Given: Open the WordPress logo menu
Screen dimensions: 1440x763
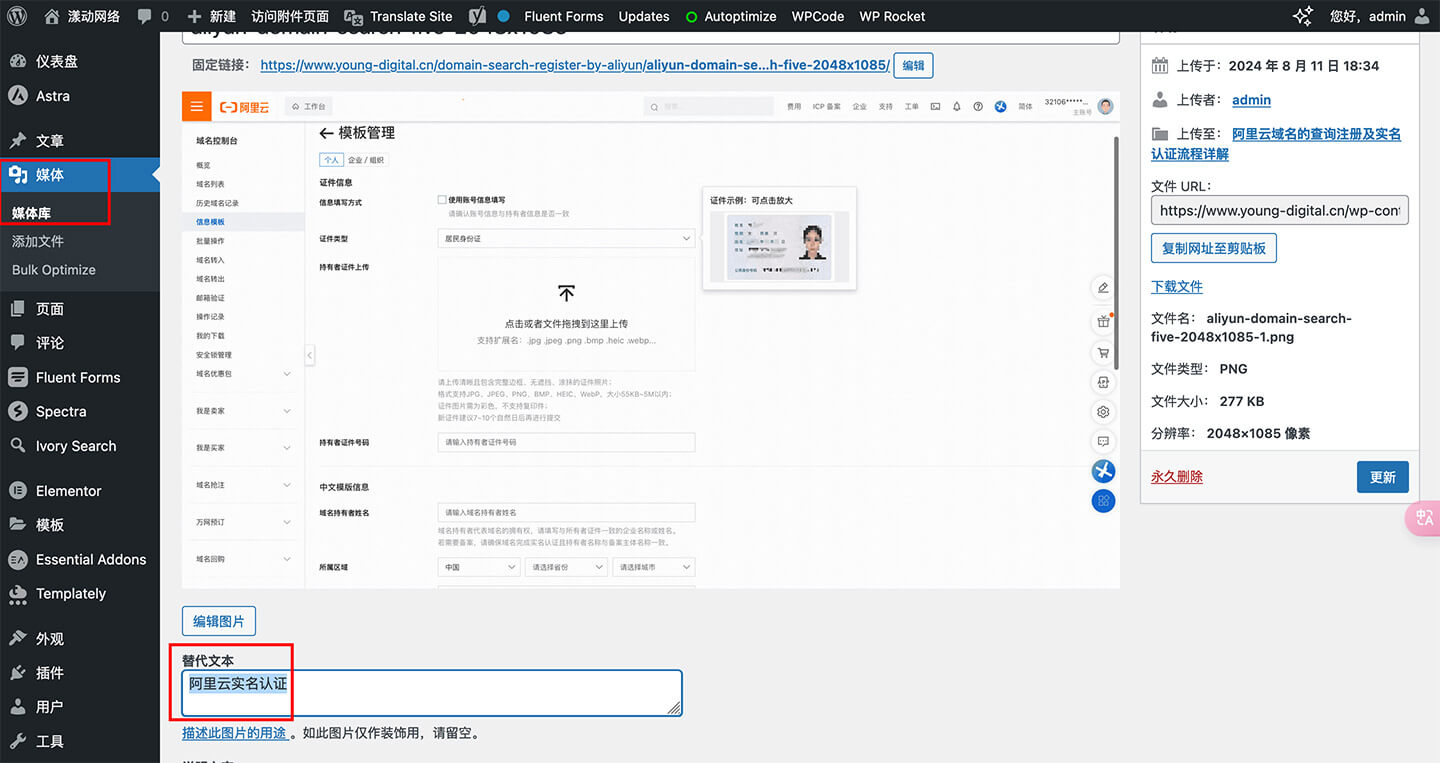Looking at the screenshot, I should point(18,16).
